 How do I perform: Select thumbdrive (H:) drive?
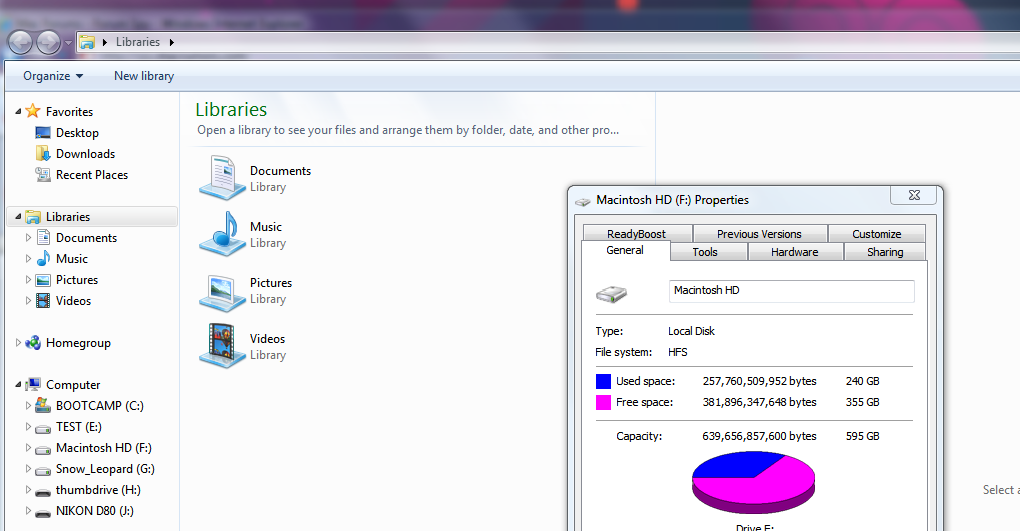click(98, 489)
